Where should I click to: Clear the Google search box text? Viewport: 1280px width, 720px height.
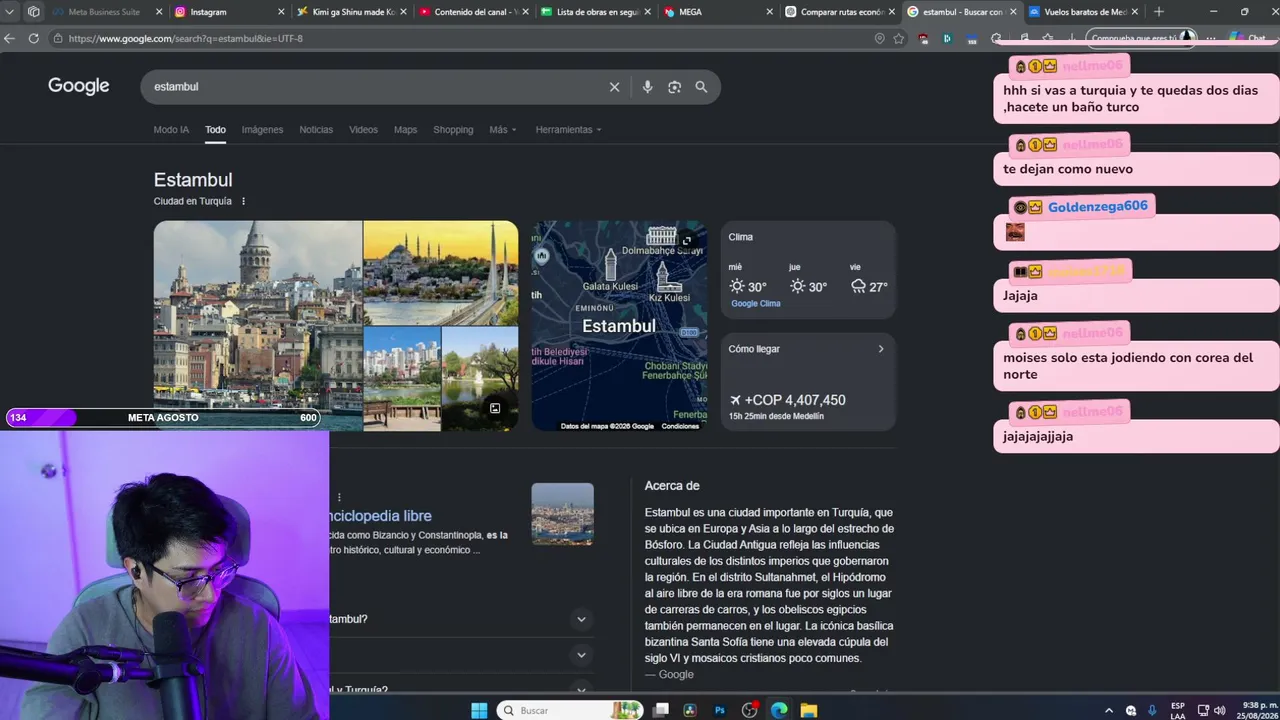pyautogui.click(x=615, y=87)
